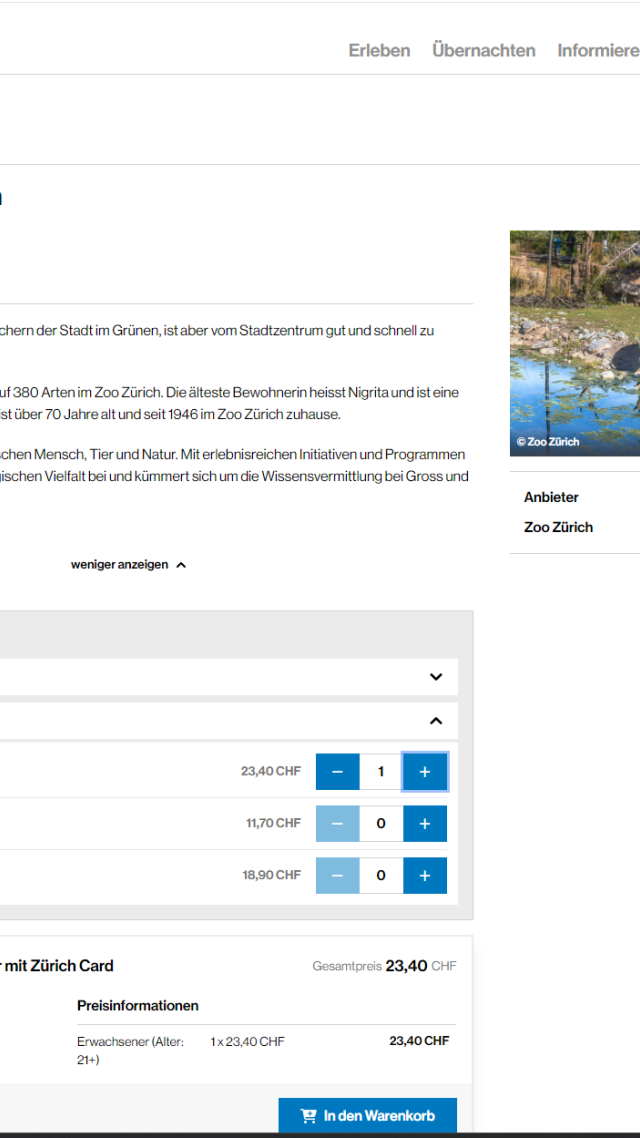Open the Erleben navigation menu

379,50
